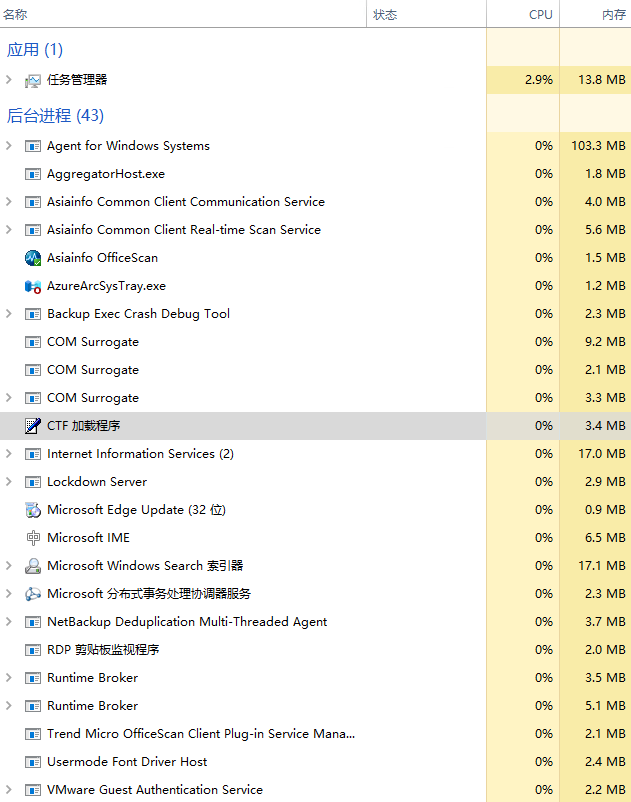Sort by the 内存 column header
Screen dimensions: 631x802
click(596, 14)
